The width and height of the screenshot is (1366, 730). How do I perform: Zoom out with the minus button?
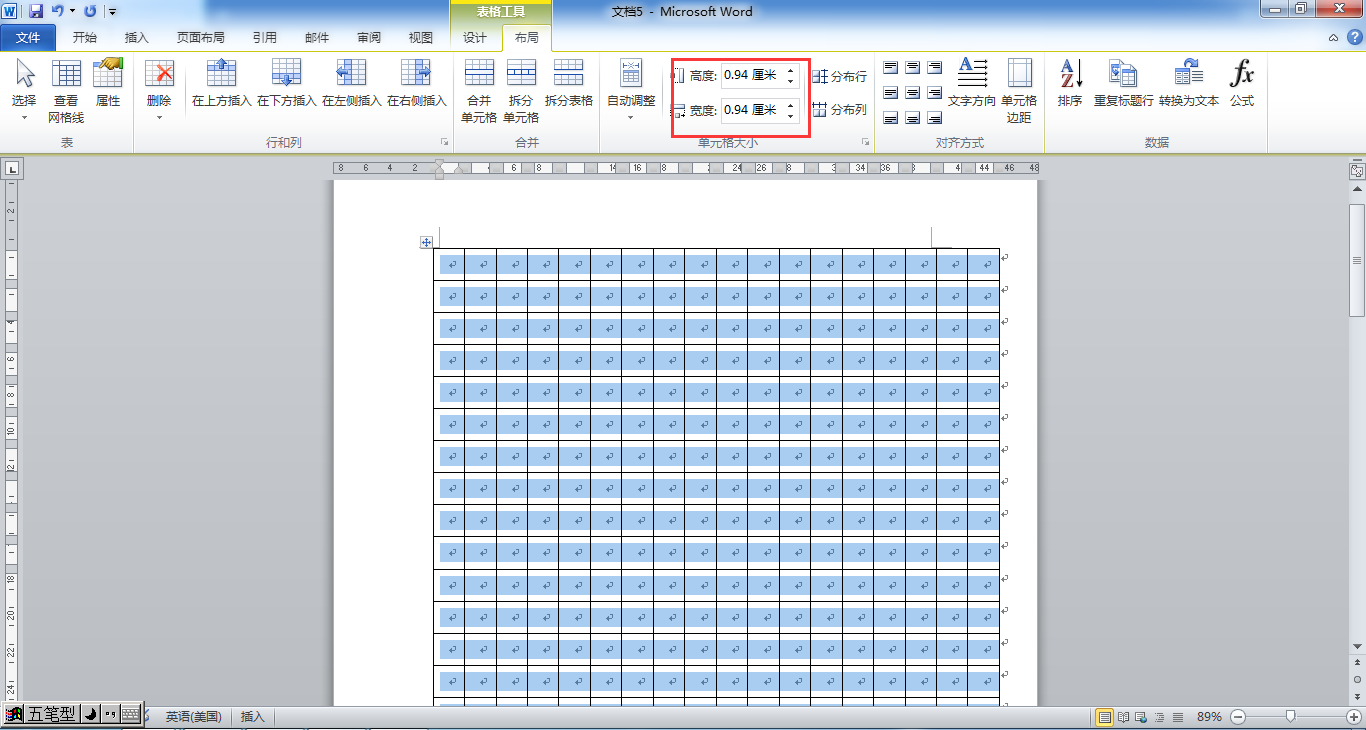tap(1238, 717)
